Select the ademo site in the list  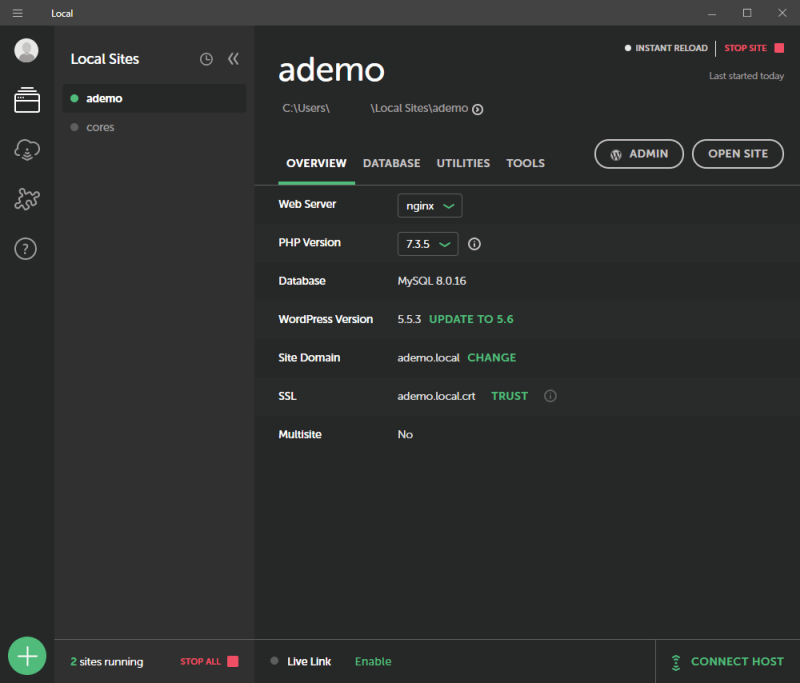[x=154, y=98]
